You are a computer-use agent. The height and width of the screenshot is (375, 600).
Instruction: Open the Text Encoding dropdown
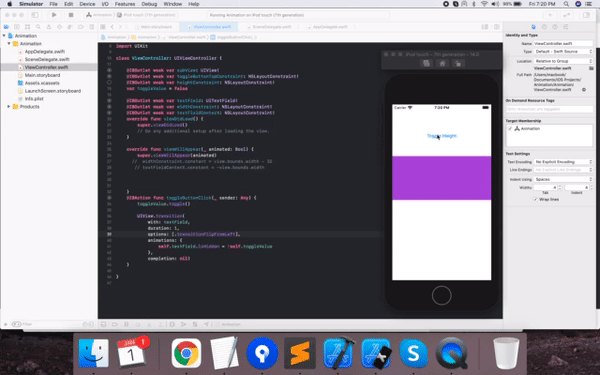(563, 162)
